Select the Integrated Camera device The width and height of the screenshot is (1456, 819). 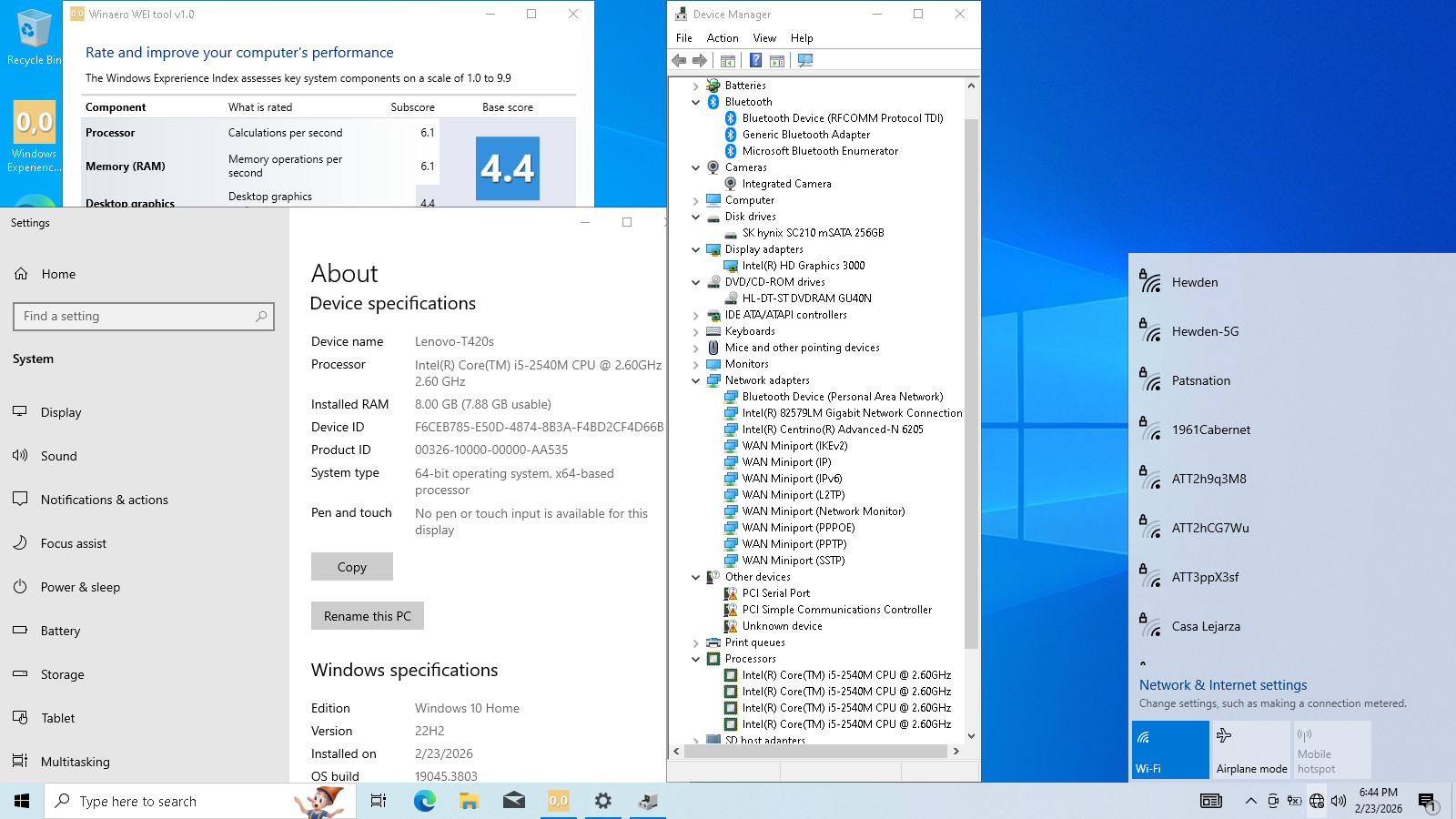(786, 184)
